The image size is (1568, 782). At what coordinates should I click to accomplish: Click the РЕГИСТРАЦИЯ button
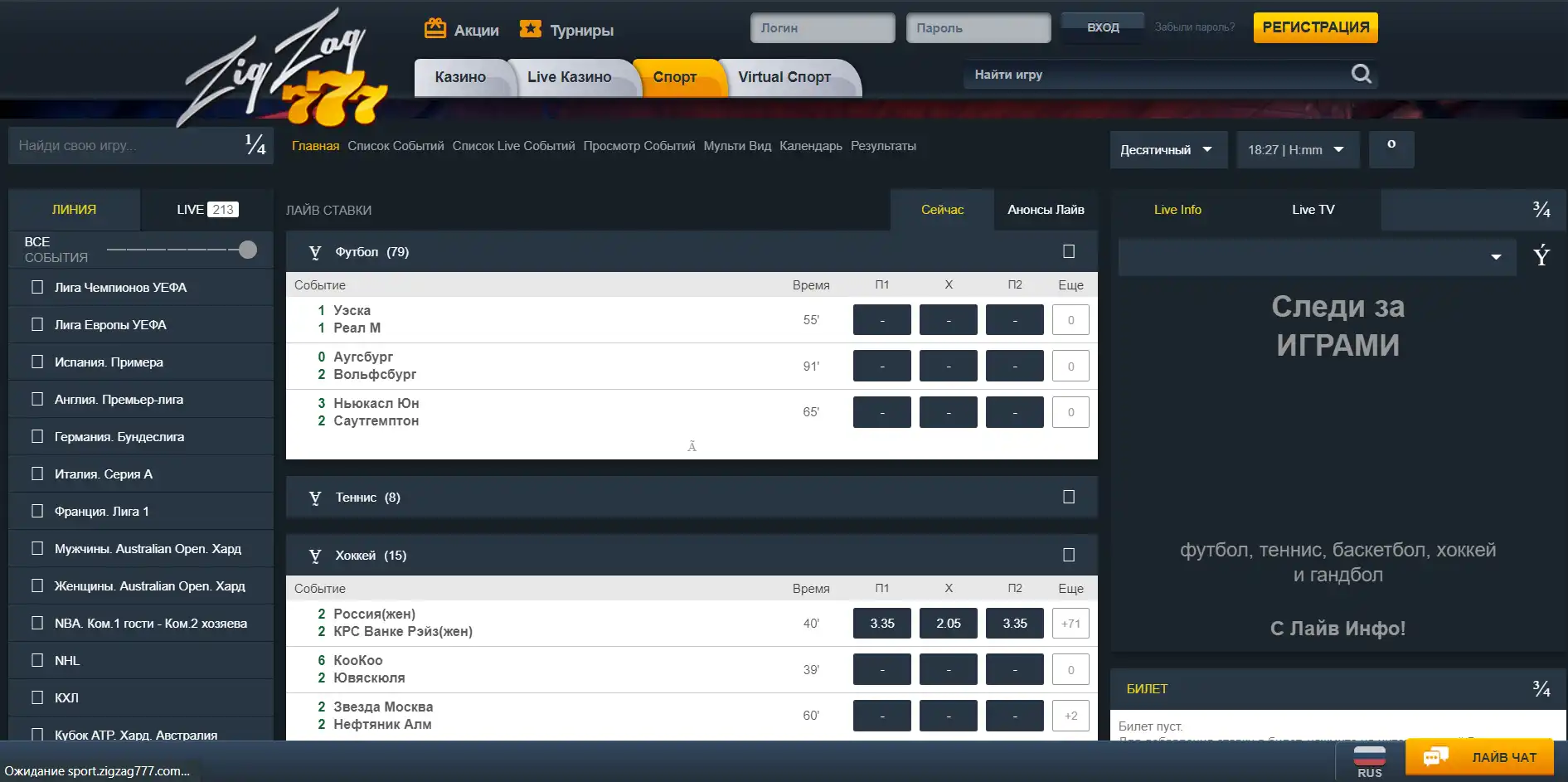point(1315,27)
